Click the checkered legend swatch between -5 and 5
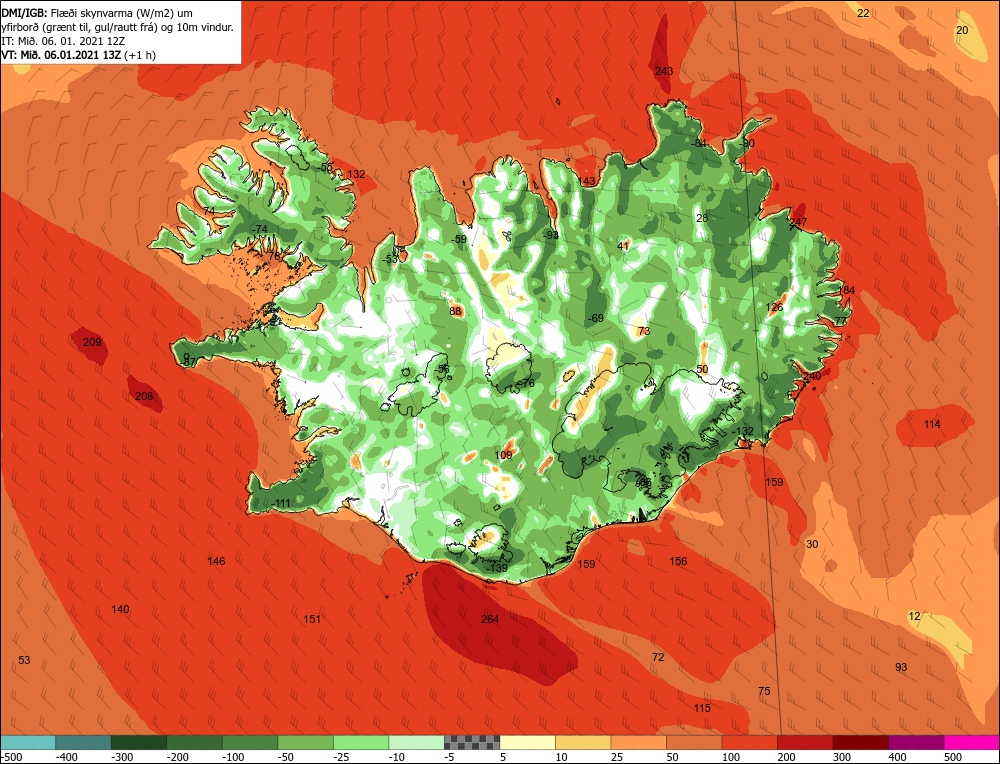This screenshot has width=1000, height=764. [x=472, y=742]
